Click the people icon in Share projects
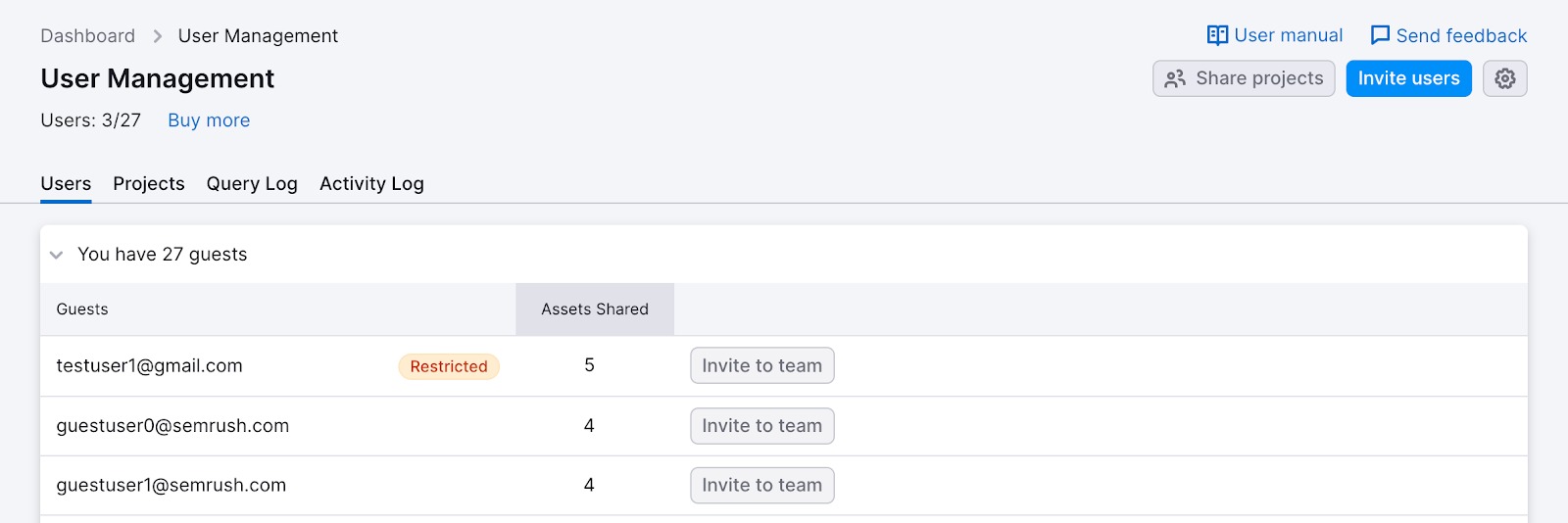1568x523 pixels. coord(1175,78)
